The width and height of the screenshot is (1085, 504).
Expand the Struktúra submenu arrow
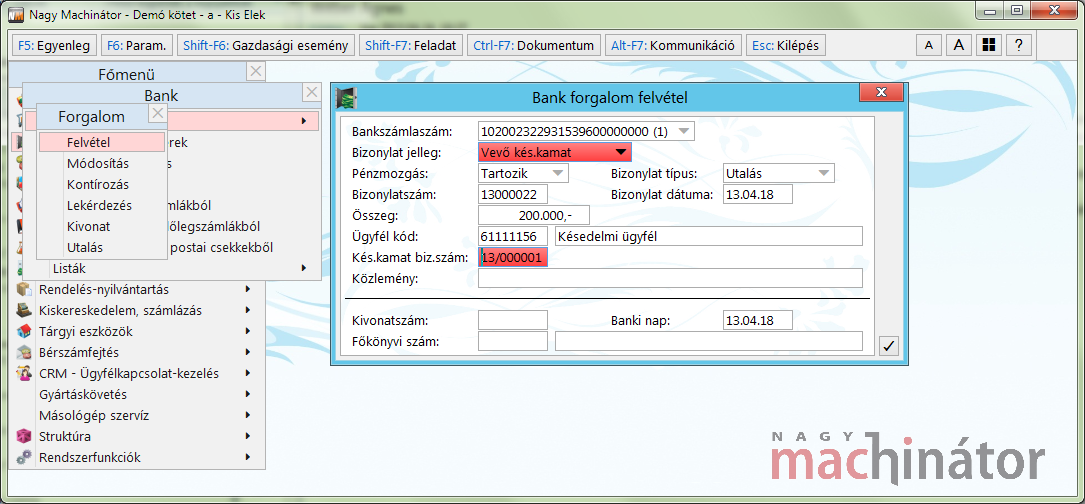click(248, 436)
